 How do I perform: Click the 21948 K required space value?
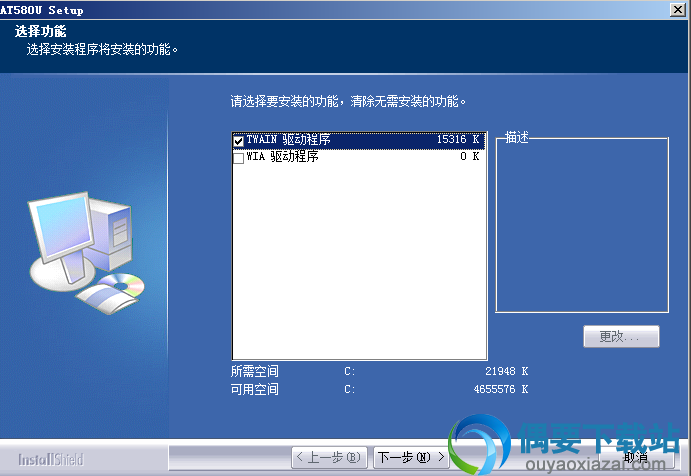[x=506, y=372]
